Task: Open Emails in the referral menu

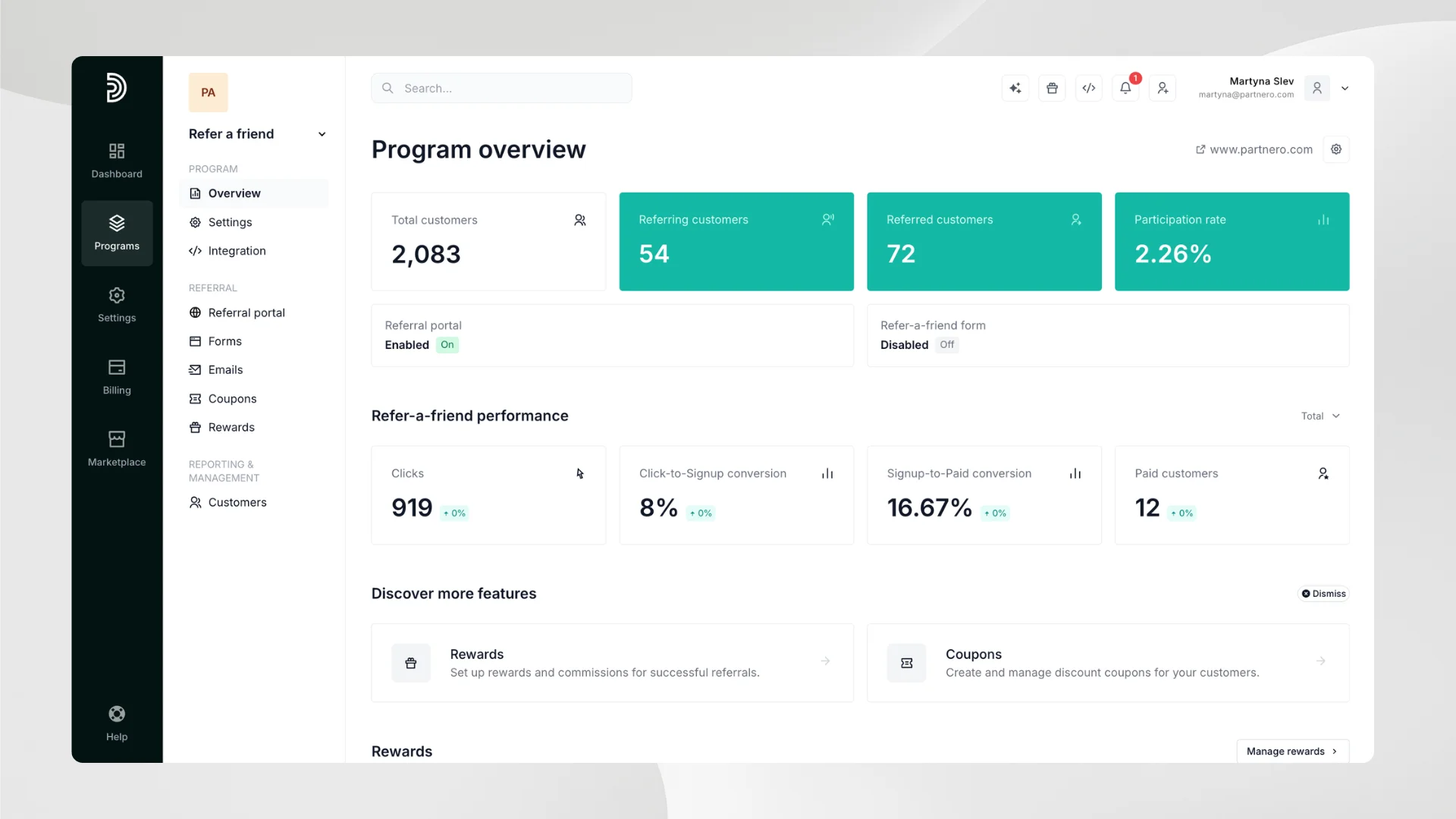Action: [254, 370]
